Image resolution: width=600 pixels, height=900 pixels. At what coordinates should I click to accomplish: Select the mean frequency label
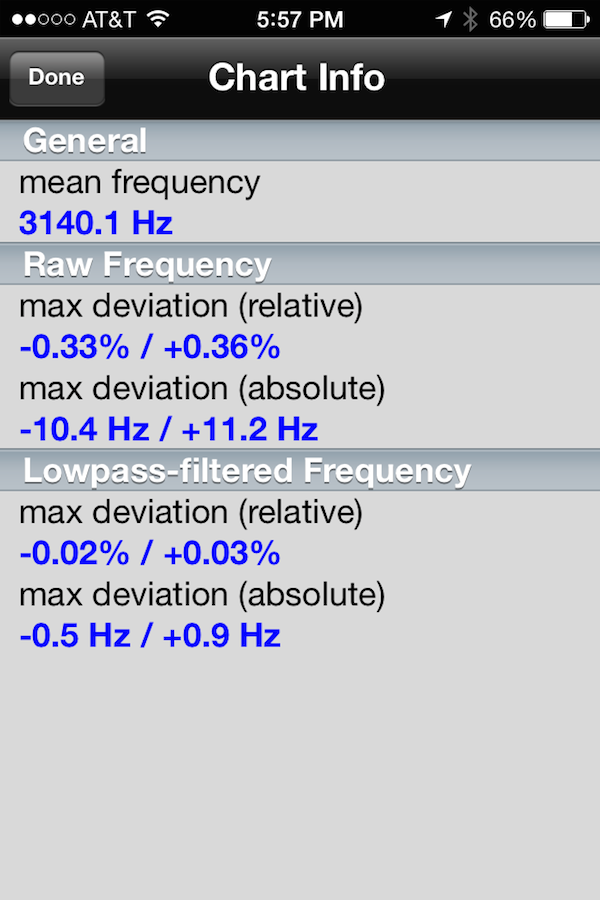140,183
